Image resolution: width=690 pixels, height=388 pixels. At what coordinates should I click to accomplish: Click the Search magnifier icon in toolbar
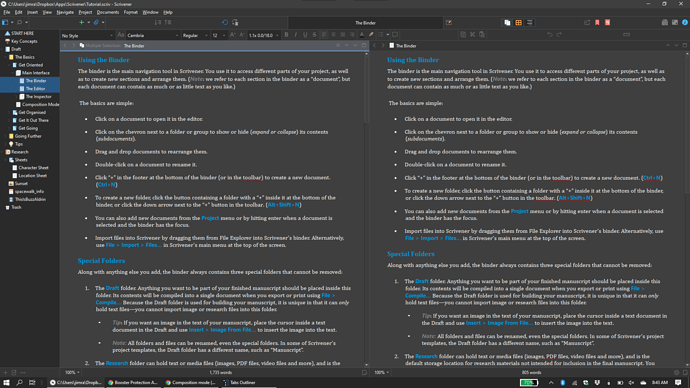pos(19,22)
